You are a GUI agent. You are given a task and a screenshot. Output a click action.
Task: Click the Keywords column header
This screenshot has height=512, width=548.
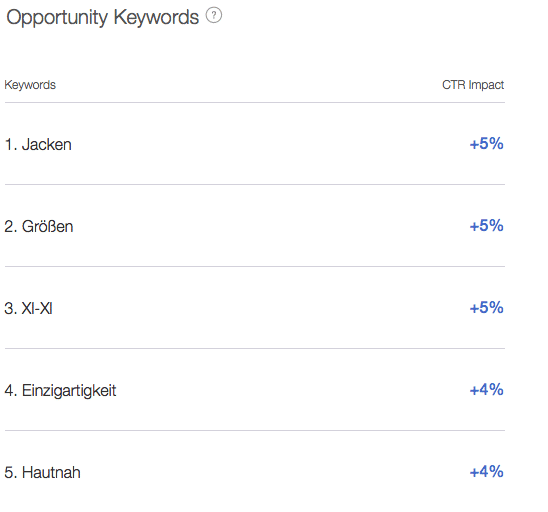pos(30,85)
